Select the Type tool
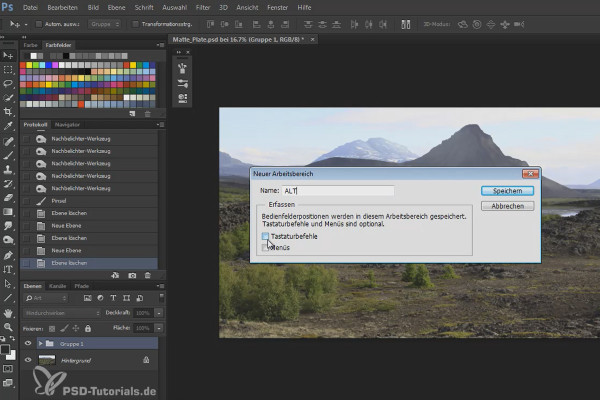This screenshot has width=600, height=400. coord(8,269)
